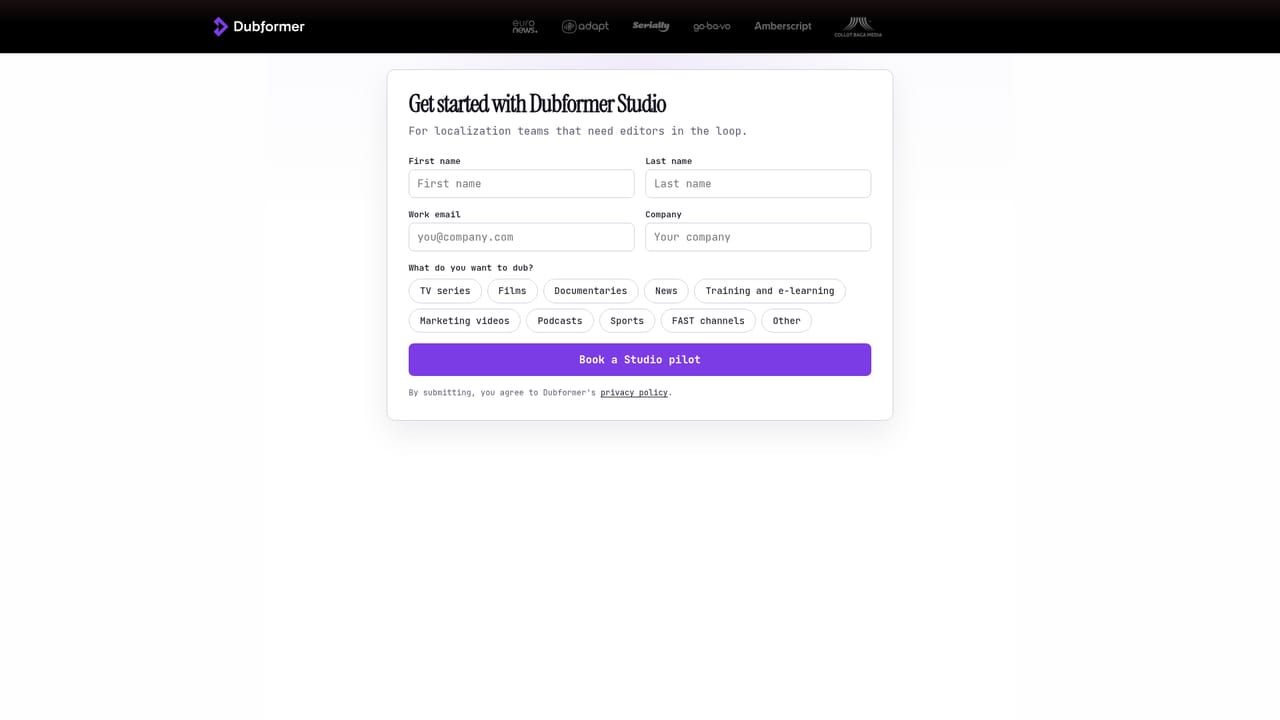
Task: Open the privacy policy link
Action: click(634, 393)
